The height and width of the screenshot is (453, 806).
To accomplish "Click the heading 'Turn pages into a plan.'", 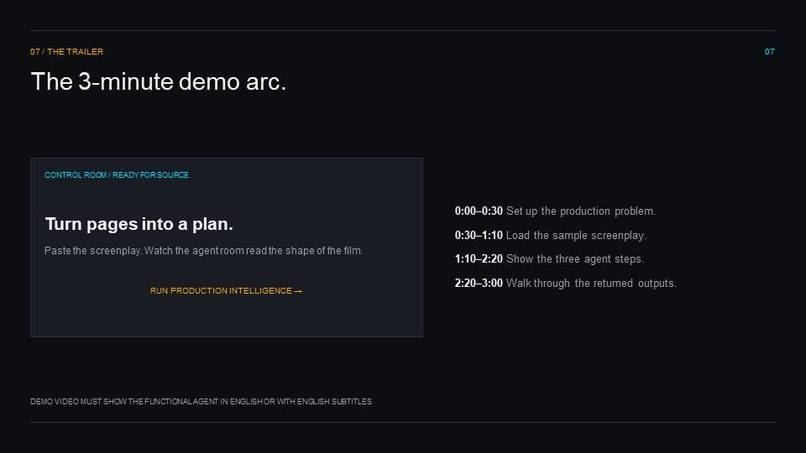I will (x=139, y=224).
